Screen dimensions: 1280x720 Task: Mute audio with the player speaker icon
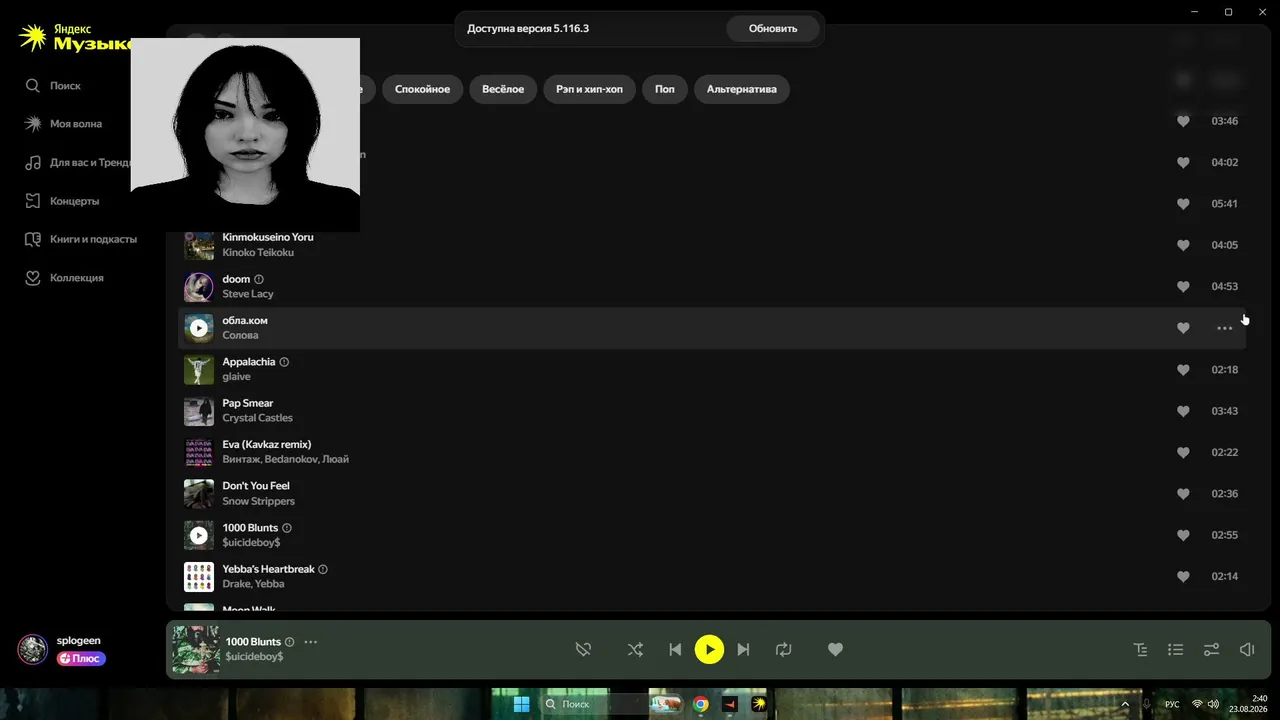point(1247,650)
